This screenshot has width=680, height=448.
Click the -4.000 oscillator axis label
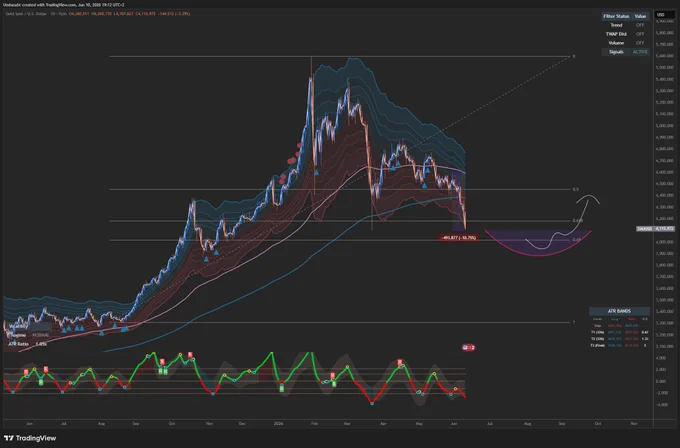(662, 405)
